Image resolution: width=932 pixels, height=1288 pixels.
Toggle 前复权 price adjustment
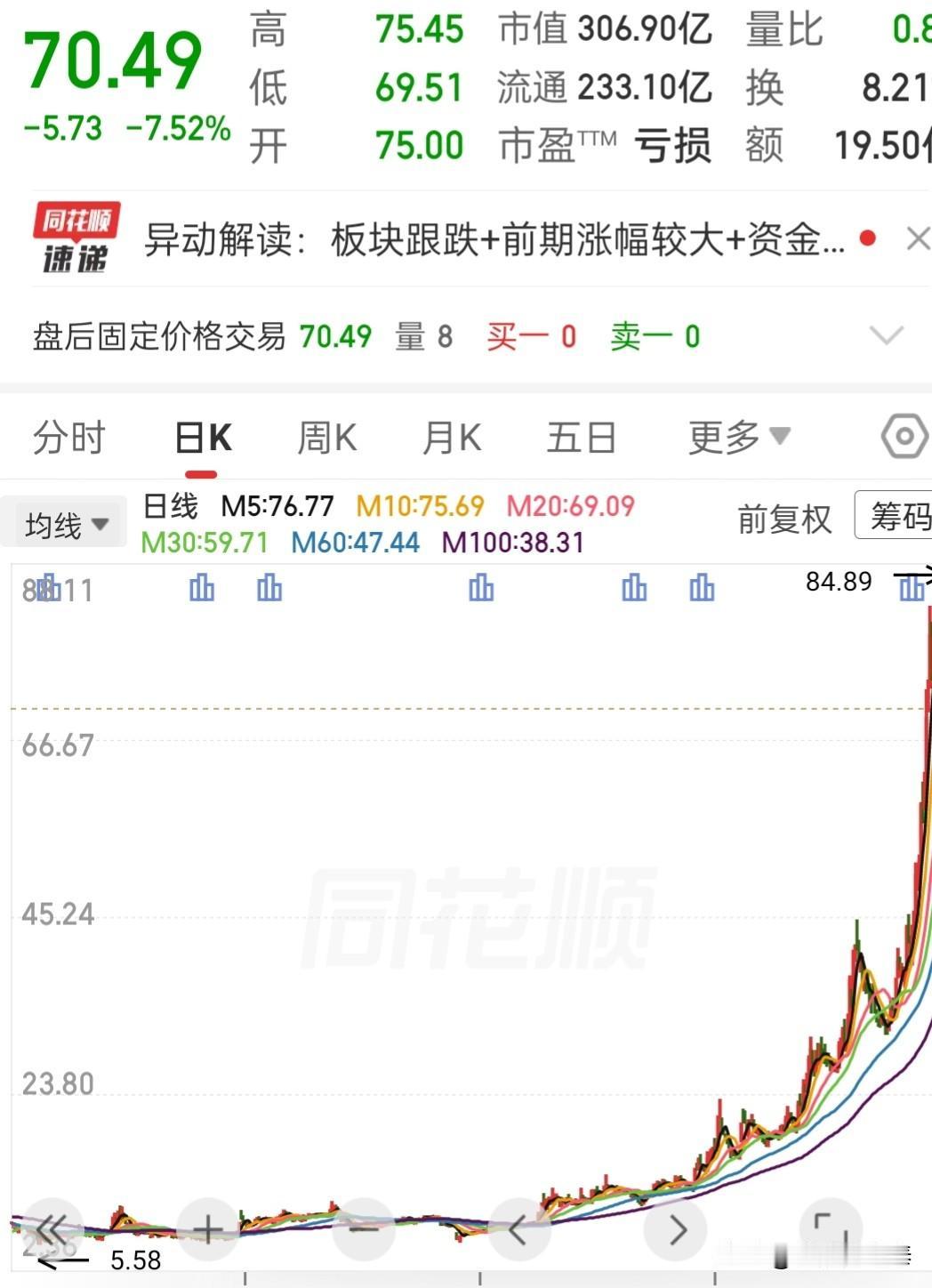click(x=783, y=518)
